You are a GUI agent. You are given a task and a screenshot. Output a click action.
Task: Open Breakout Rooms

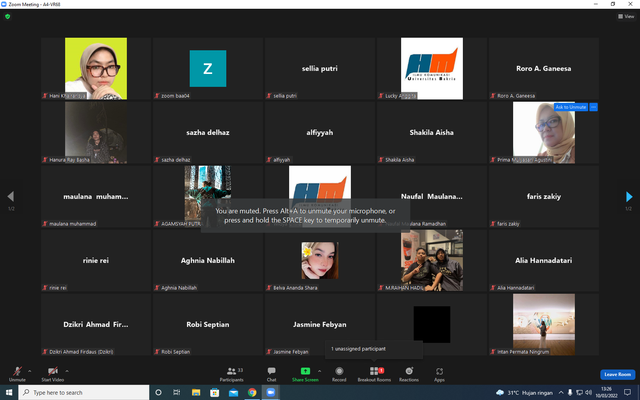point(374,374)
